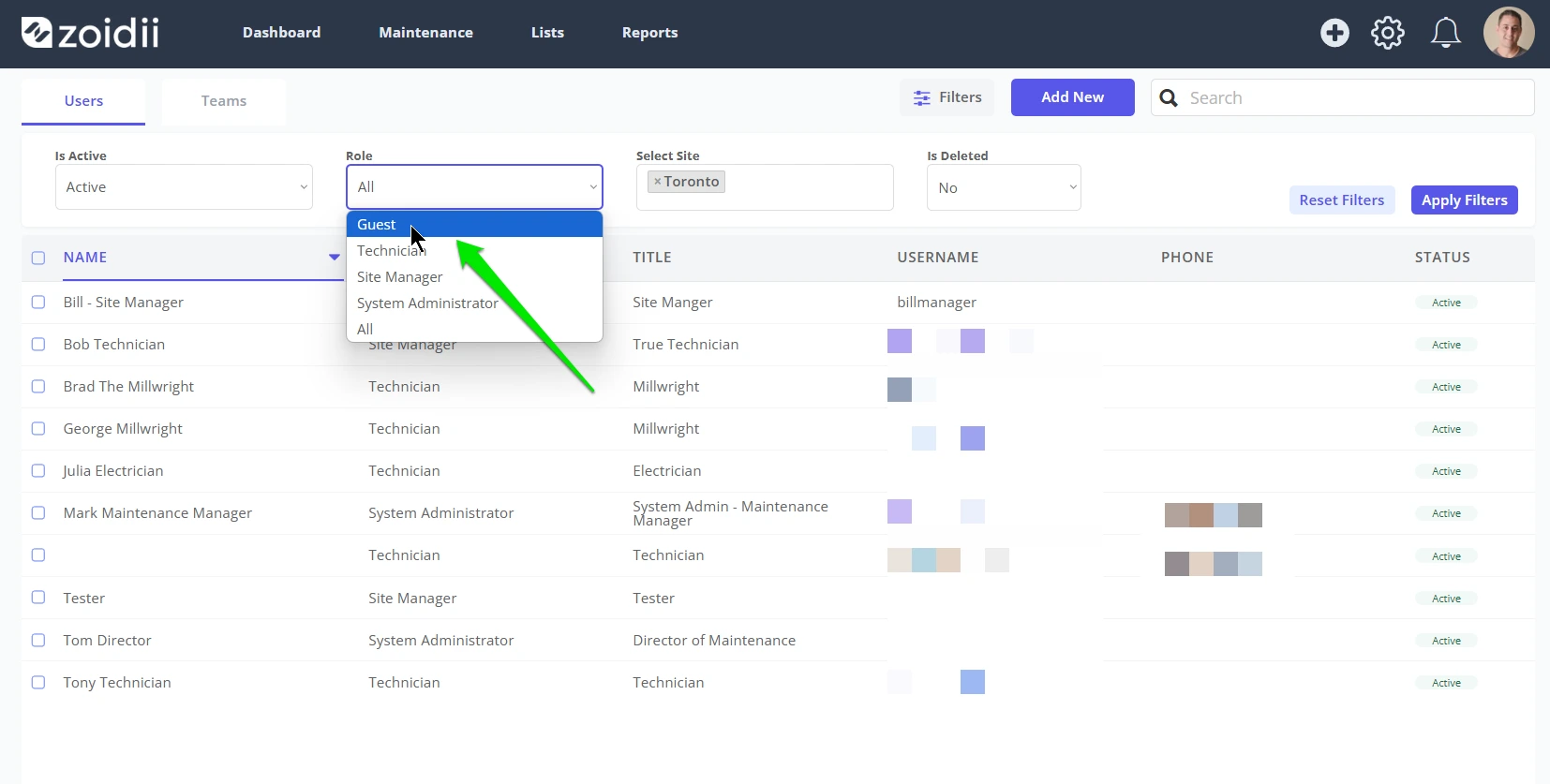1550x784 pixels.
Task: Check the Tom Director row checkbox
Action: point(38,640)
